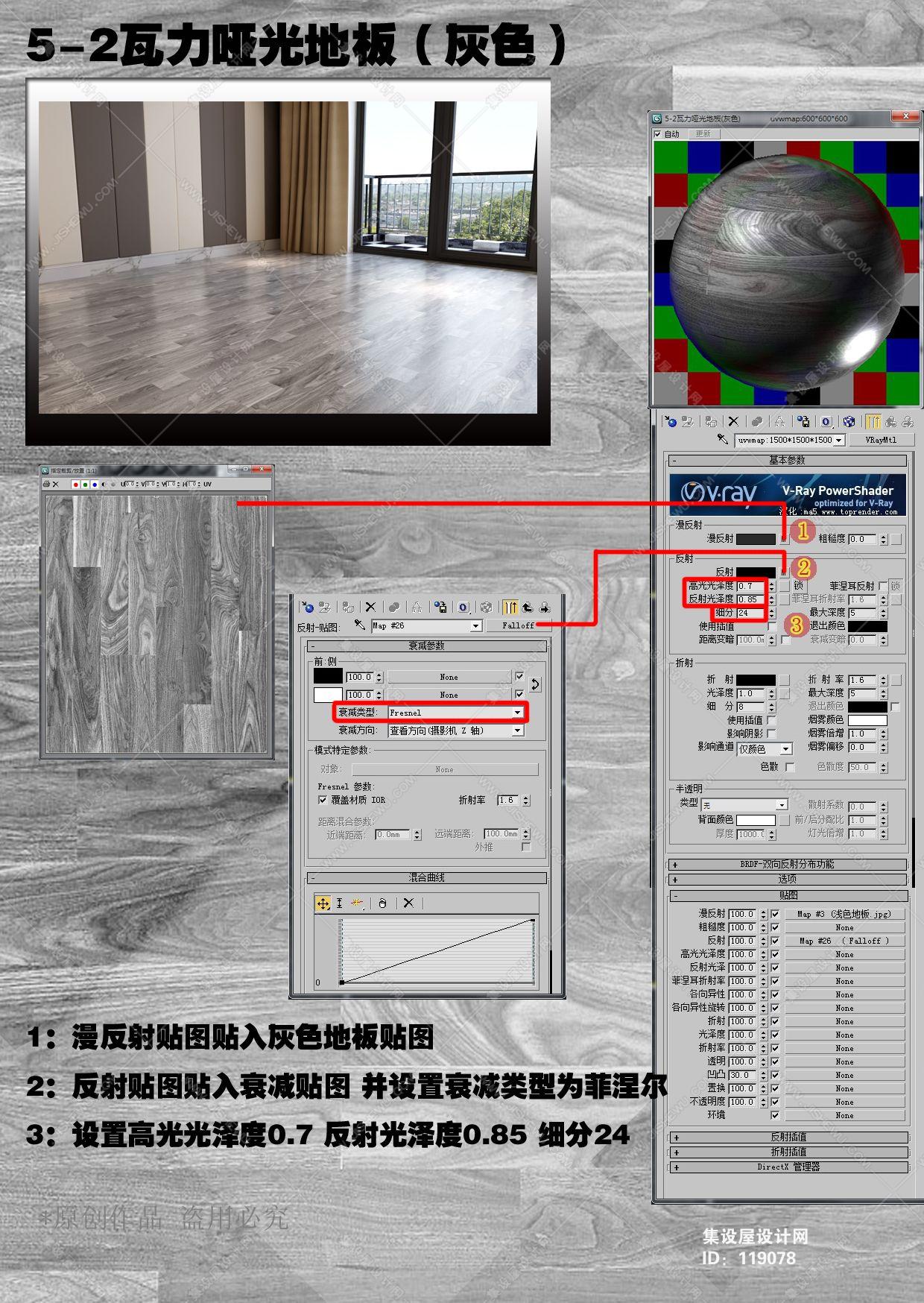Image resolution: width=924 pixels, height=1303 pixels.
Task: Click Reset Map/Mtl X icon in VRayMtl toolbar
Action: (733, 422)
